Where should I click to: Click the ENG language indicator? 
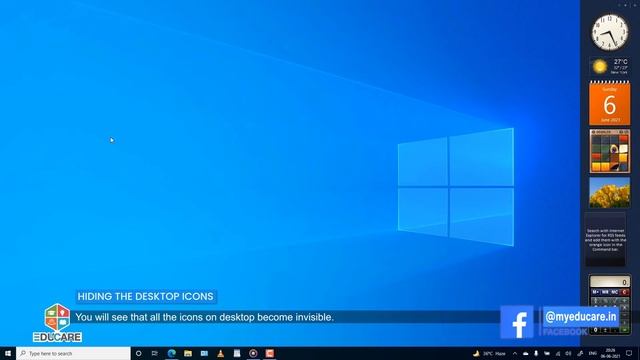593,353
